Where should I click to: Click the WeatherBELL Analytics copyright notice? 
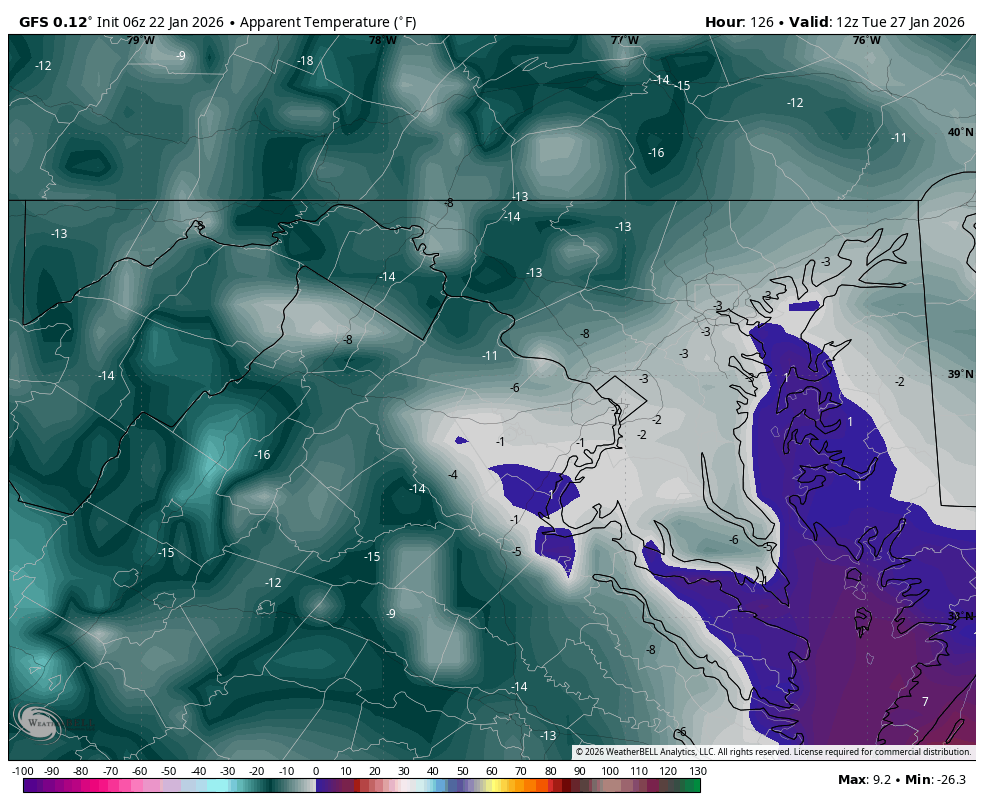point(772,752)
